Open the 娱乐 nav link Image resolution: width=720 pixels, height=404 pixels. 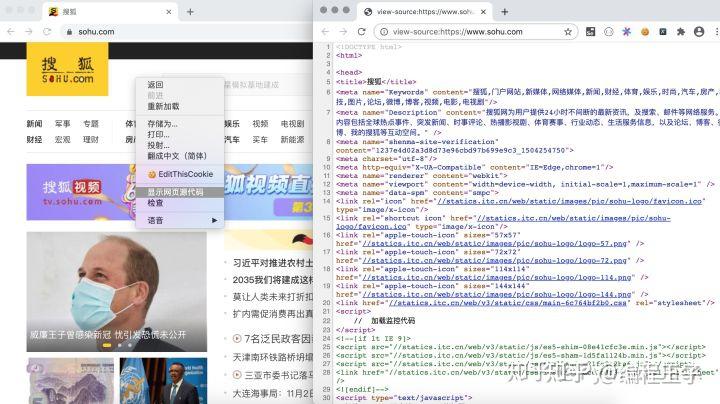[232, 123]
